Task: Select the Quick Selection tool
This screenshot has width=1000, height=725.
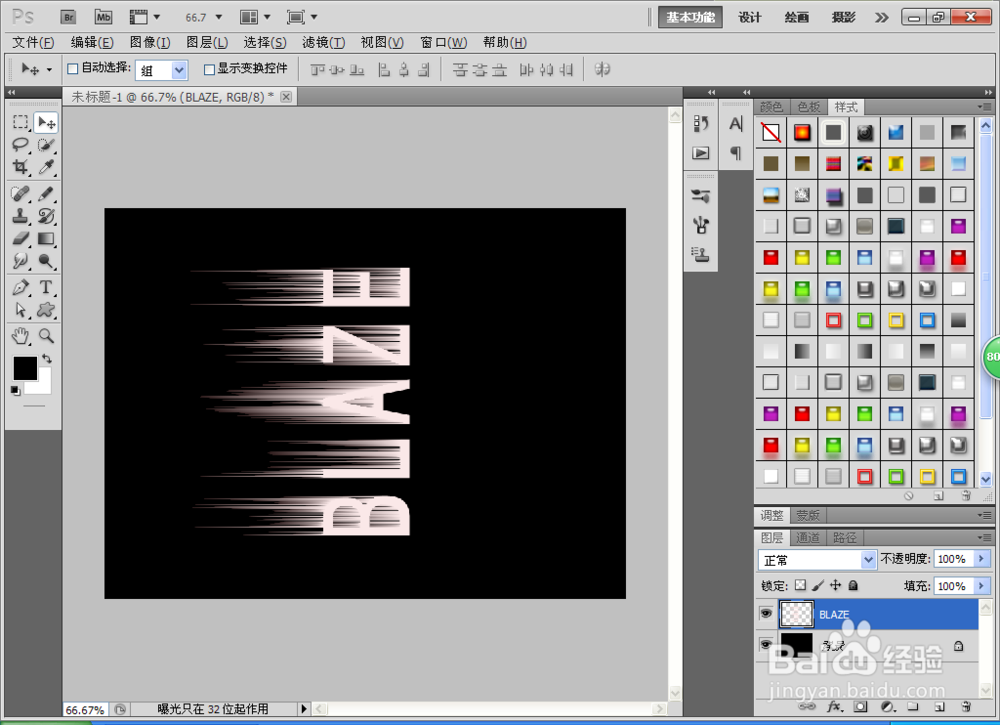Action: (x=46, y=145)
